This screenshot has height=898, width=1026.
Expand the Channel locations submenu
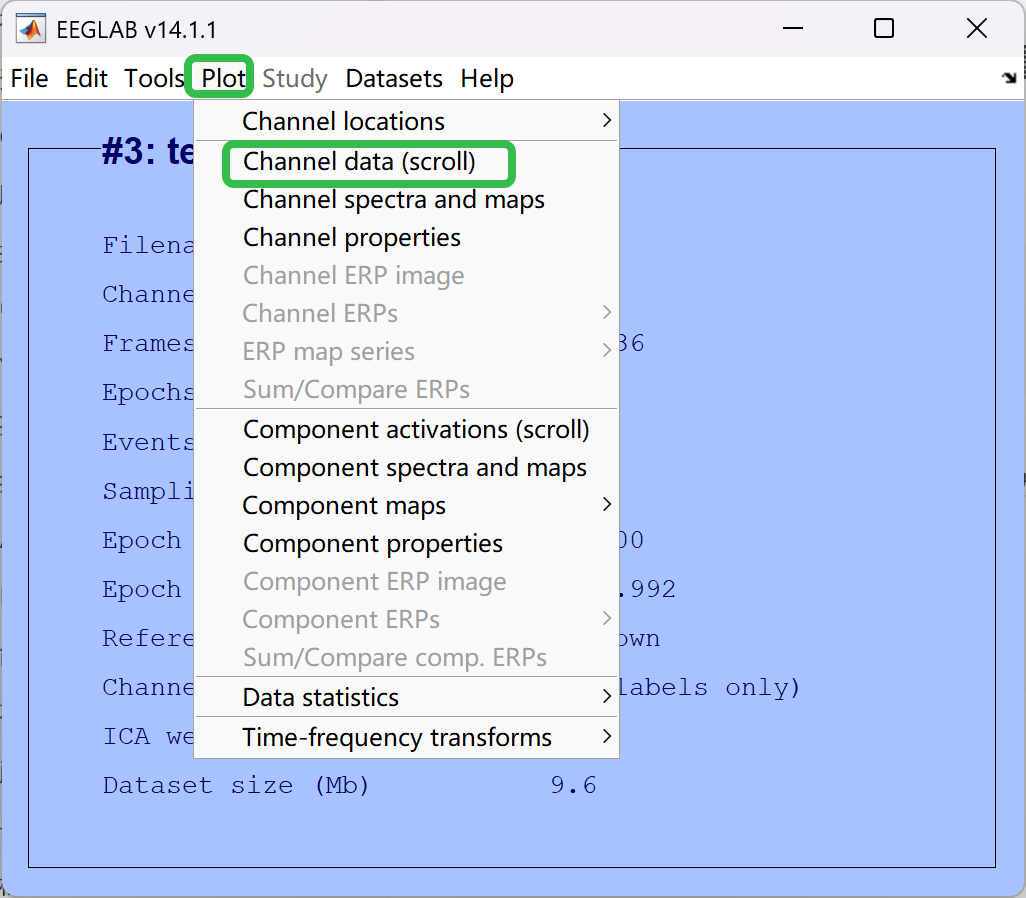[x=406, y=121]
